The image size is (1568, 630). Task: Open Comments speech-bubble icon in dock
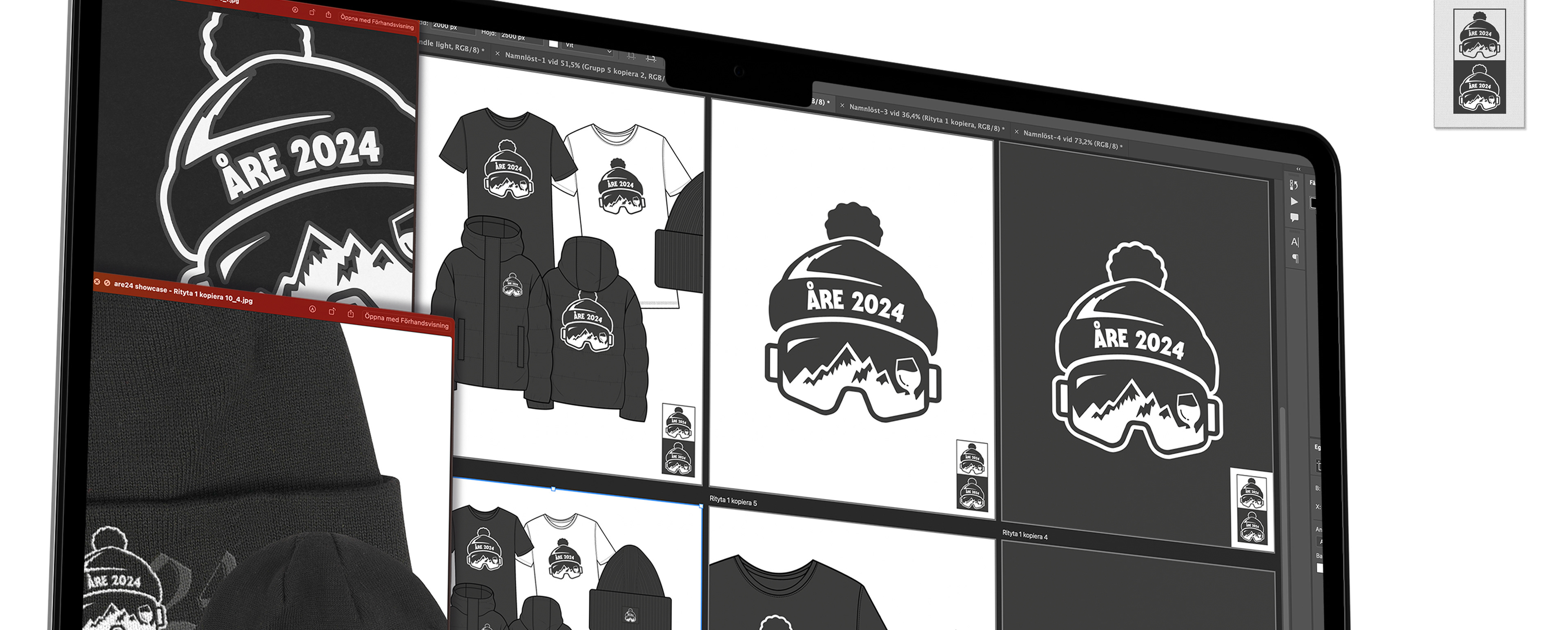1294,217
